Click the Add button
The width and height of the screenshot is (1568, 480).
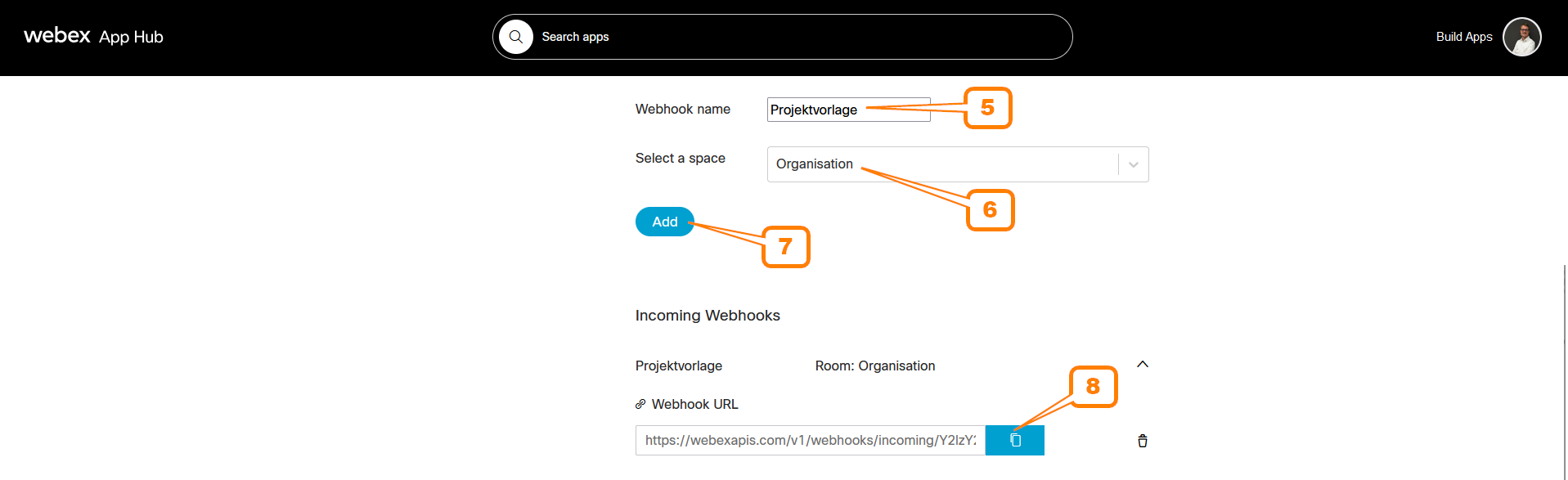coord(665,222)
